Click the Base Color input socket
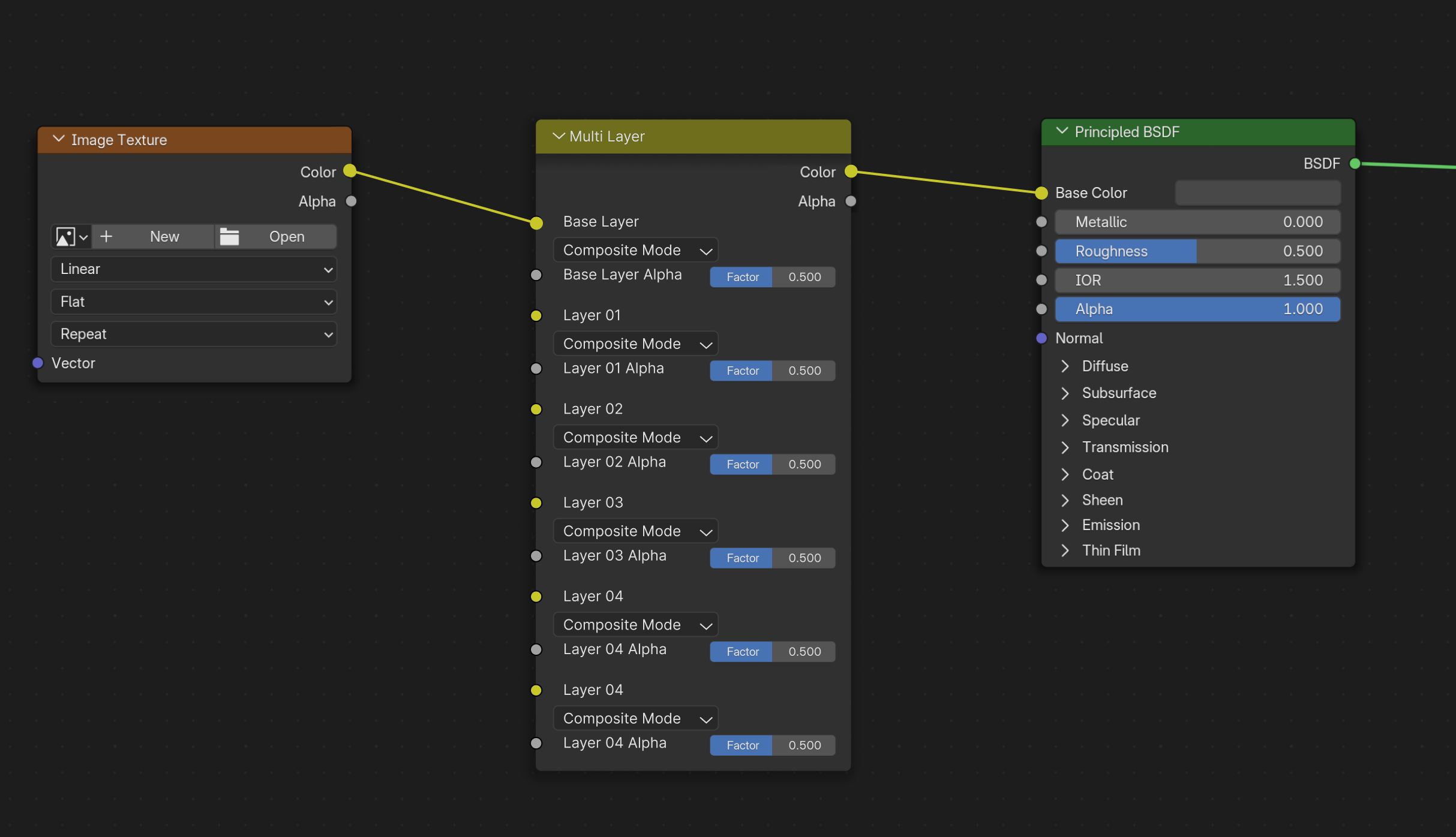The image size is (1456, 837). [x=1041, y=193]
